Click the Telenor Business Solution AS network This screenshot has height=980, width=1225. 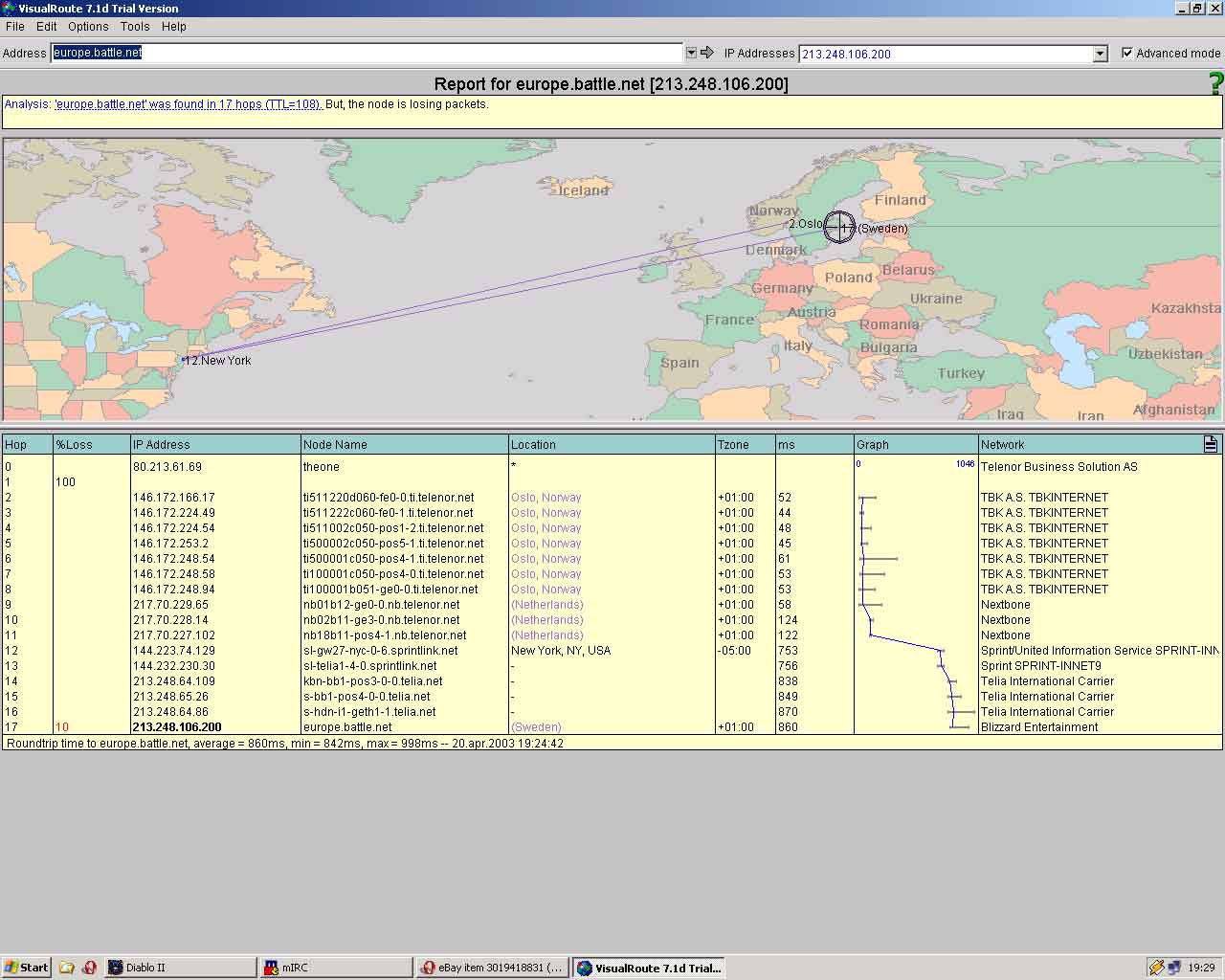(1059, 467)
